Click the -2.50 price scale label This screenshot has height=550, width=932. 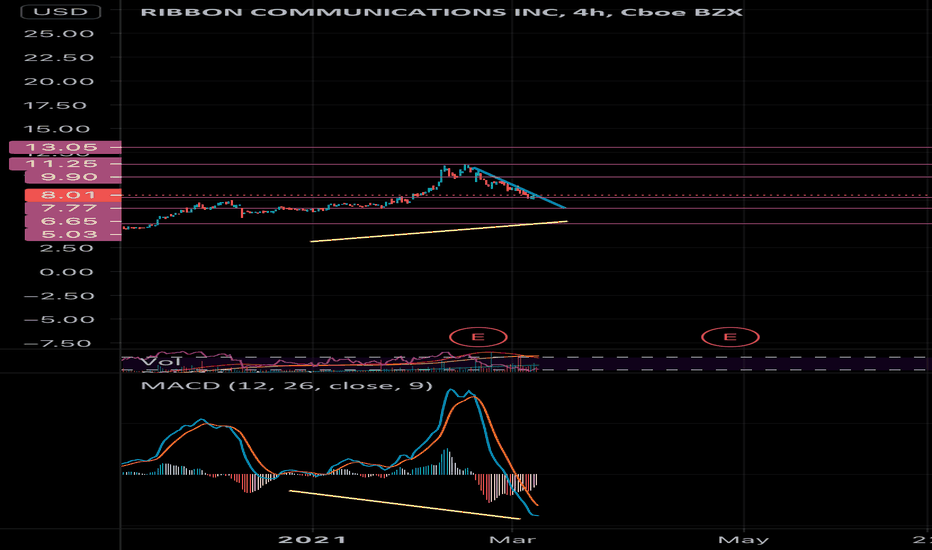(x=59, y=296)
